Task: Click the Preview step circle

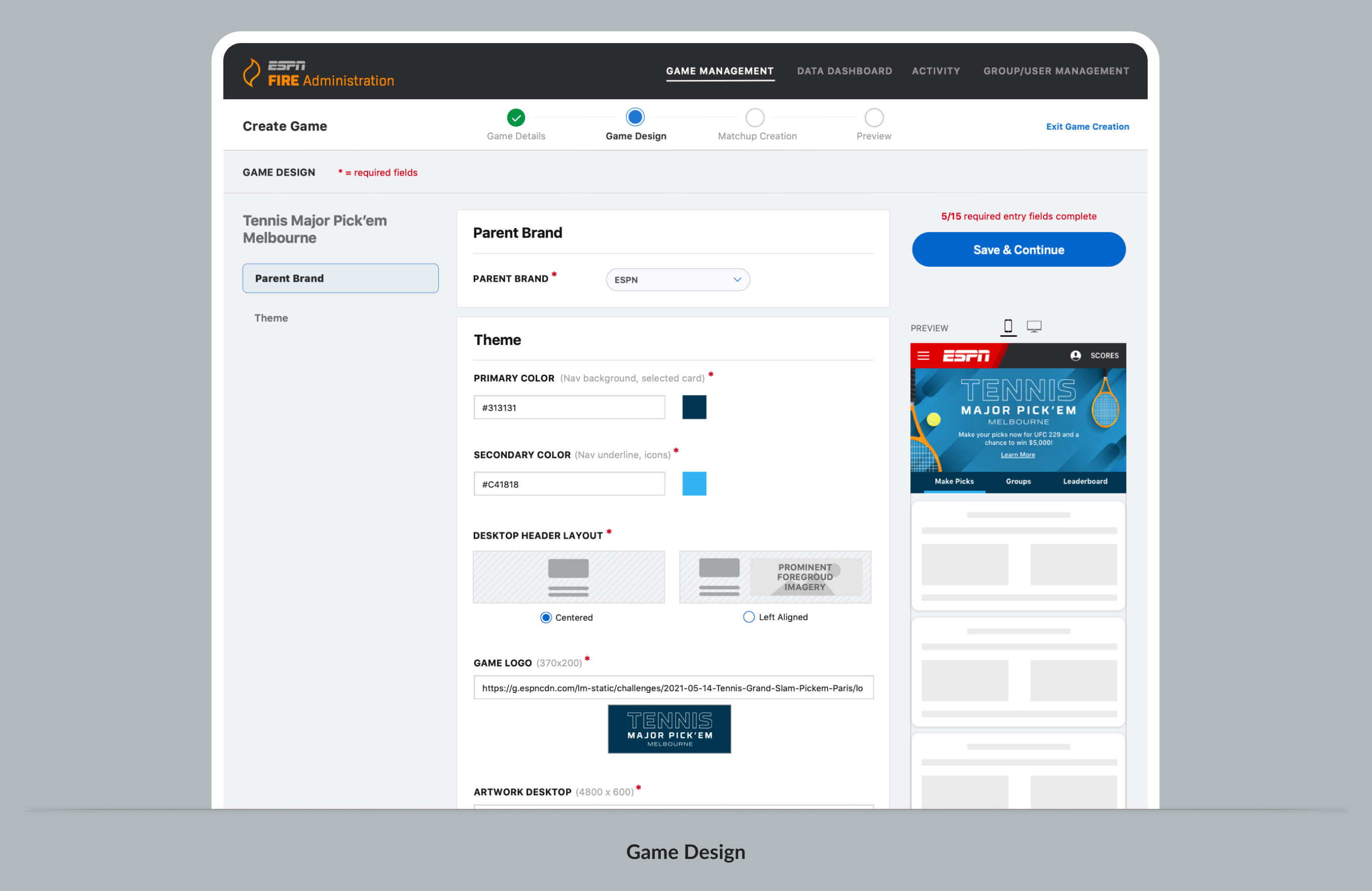Action: 873,118
